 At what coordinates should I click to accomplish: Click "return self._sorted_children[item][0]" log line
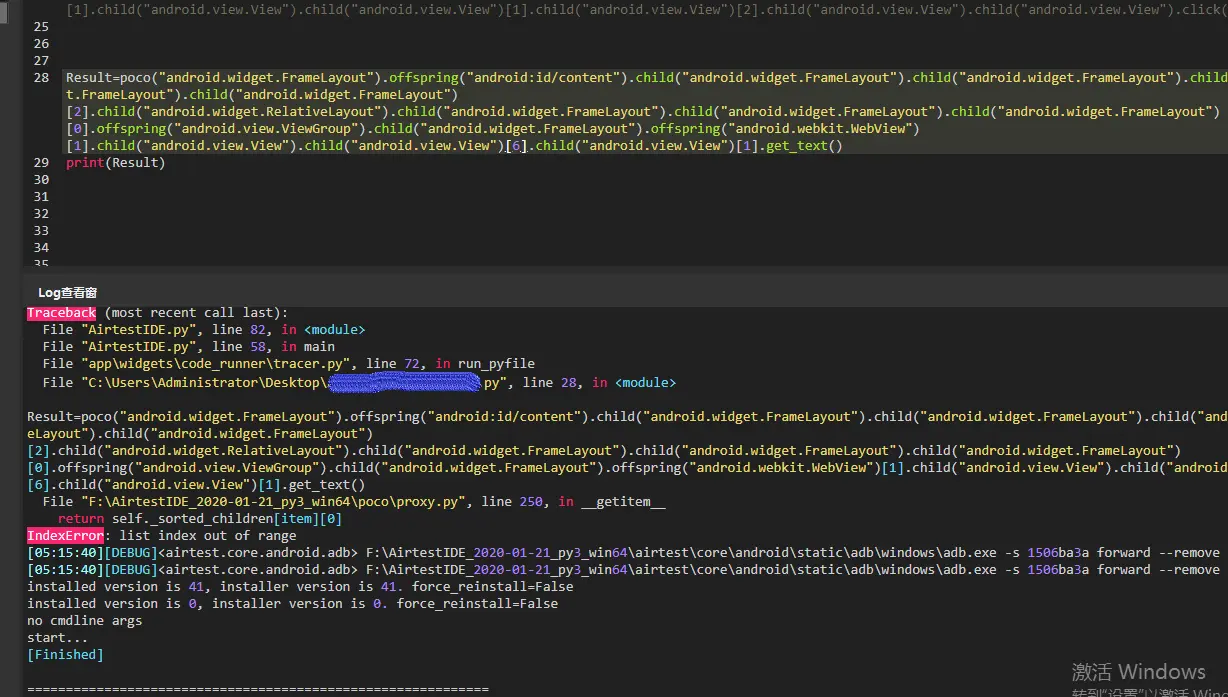click(200, 519)
